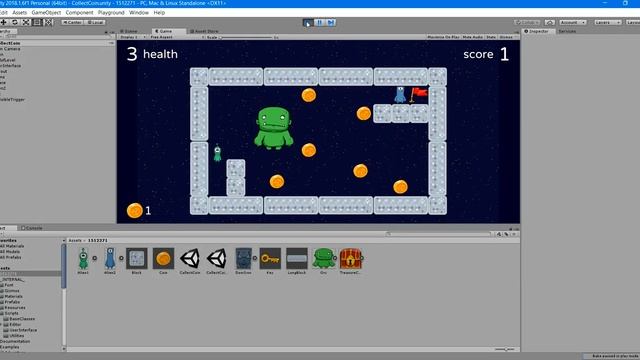
Task: Stop play mode with Play button
Action: pyautogui.click(x=308, y=23)
